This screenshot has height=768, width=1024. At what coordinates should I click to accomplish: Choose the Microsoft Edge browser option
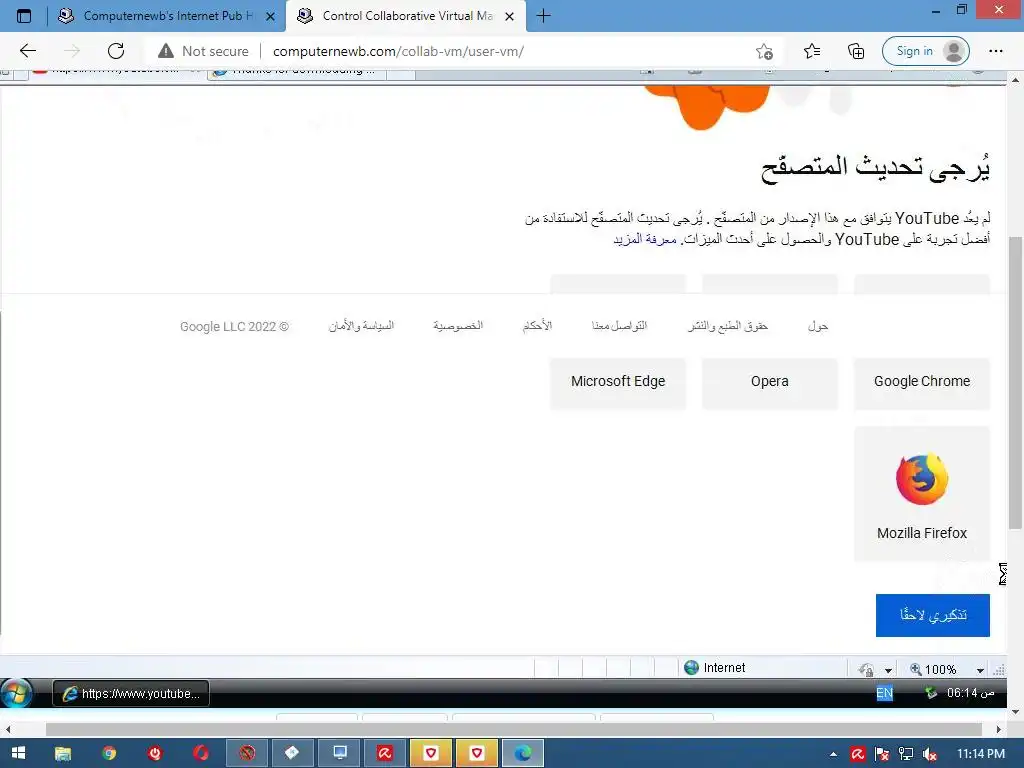click(x=618, y=383)
